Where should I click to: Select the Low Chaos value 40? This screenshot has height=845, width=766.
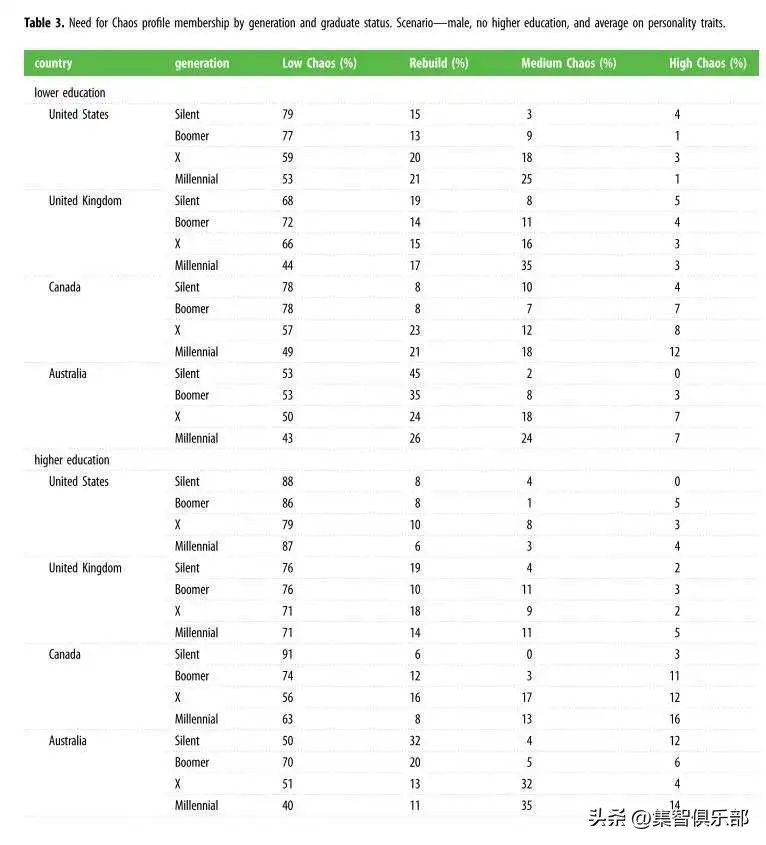pos(288,805)
